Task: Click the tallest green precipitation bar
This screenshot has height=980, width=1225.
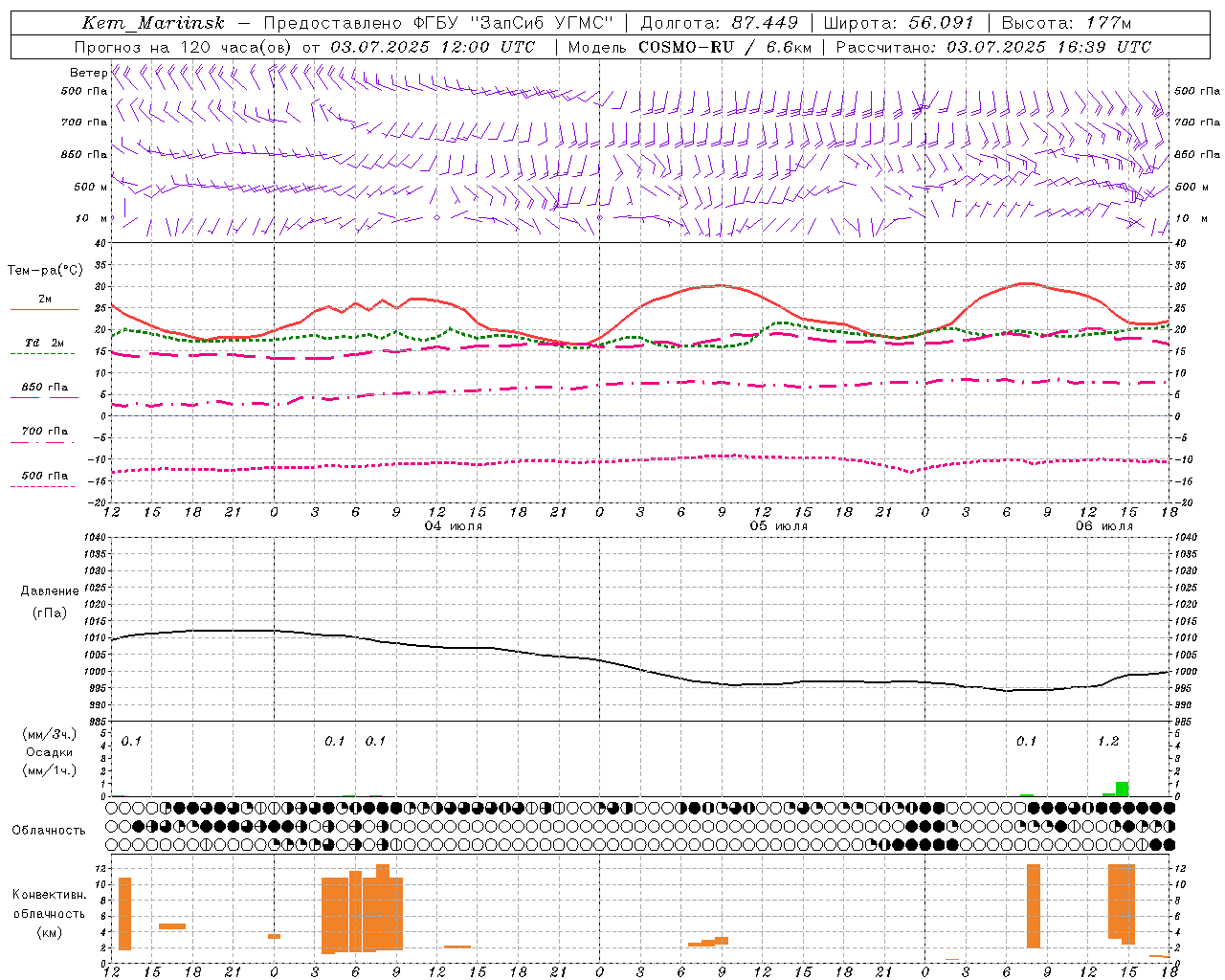Action: pos(1122,789)
